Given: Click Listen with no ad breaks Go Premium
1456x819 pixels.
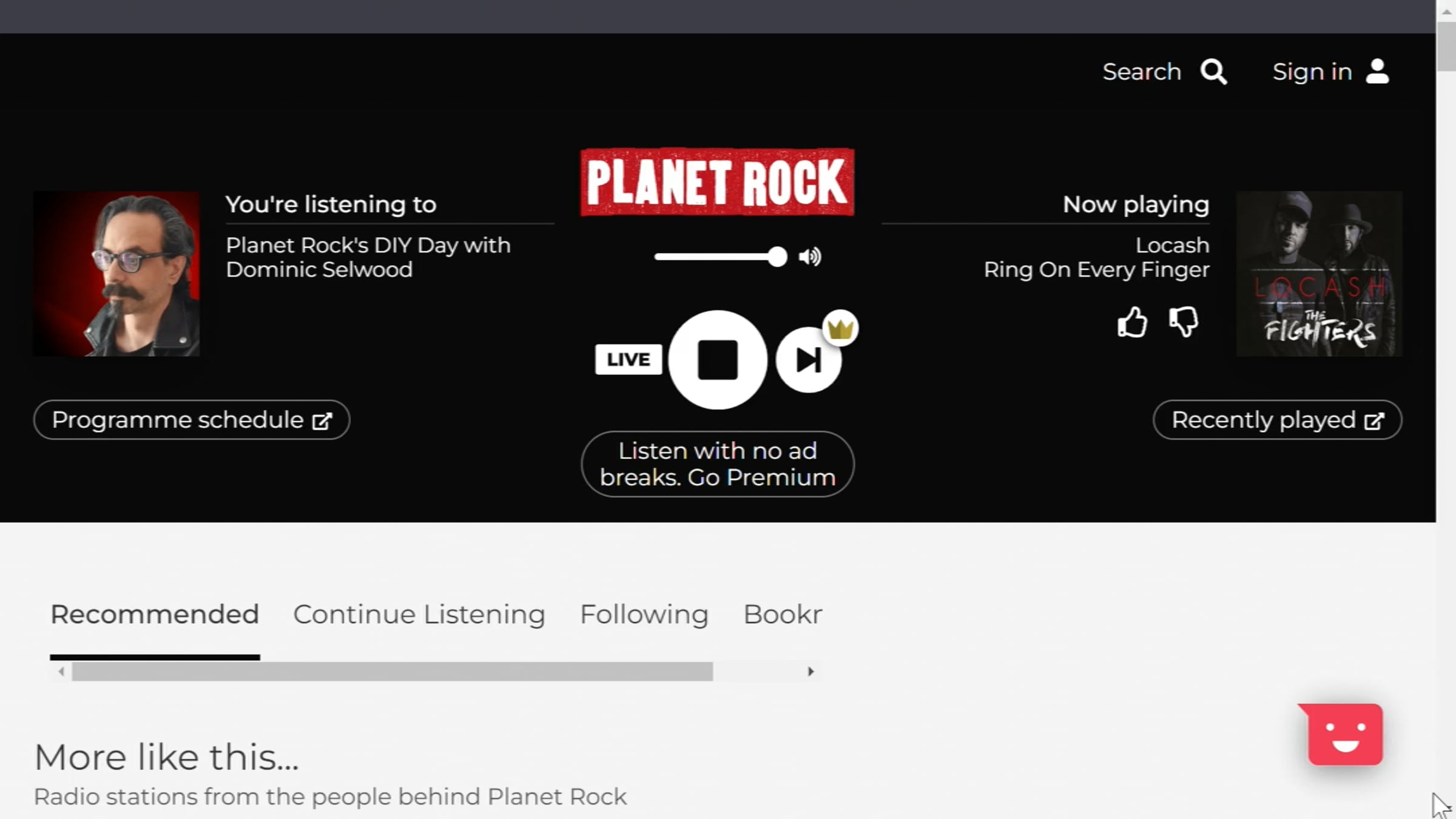Looking at the screenshot, I should (718, 464).
